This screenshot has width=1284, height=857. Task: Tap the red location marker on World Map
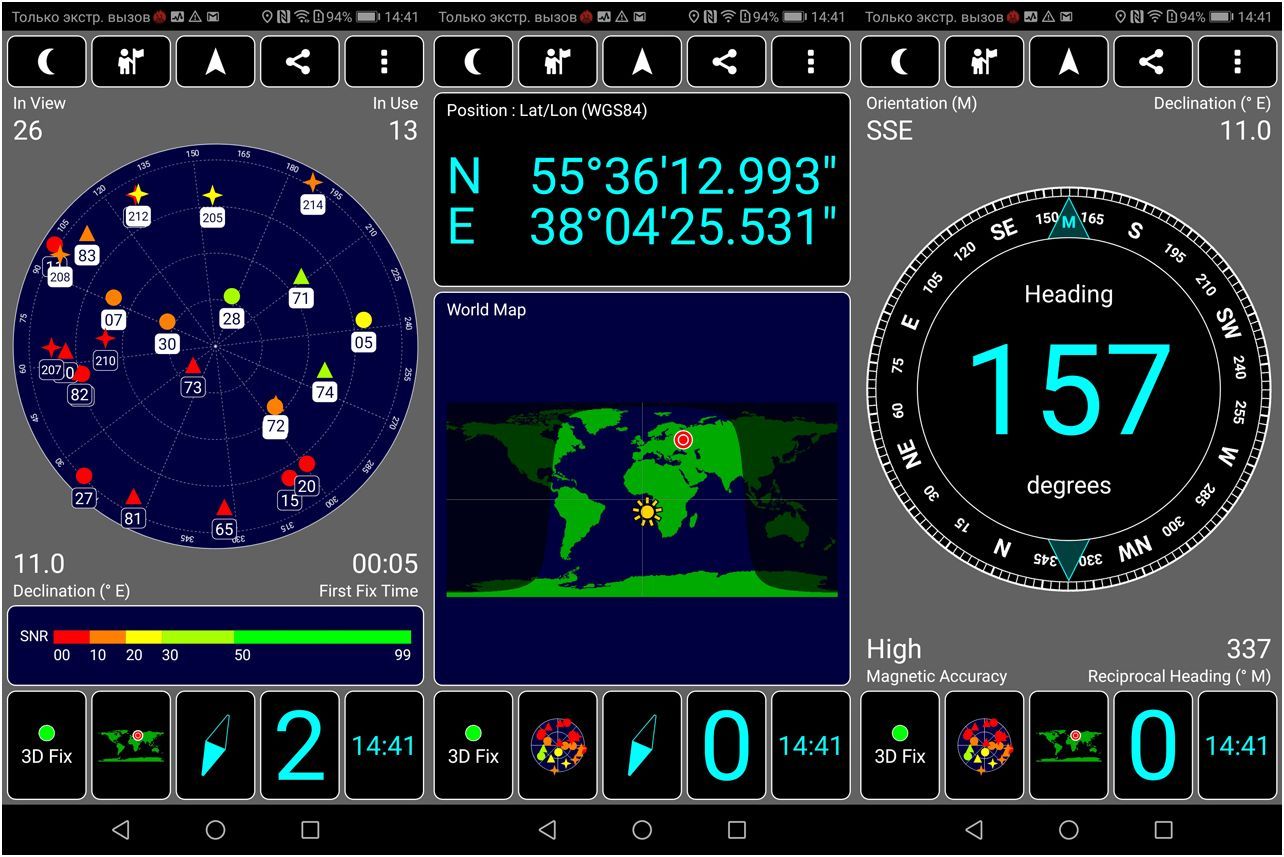tap(683, 439)
